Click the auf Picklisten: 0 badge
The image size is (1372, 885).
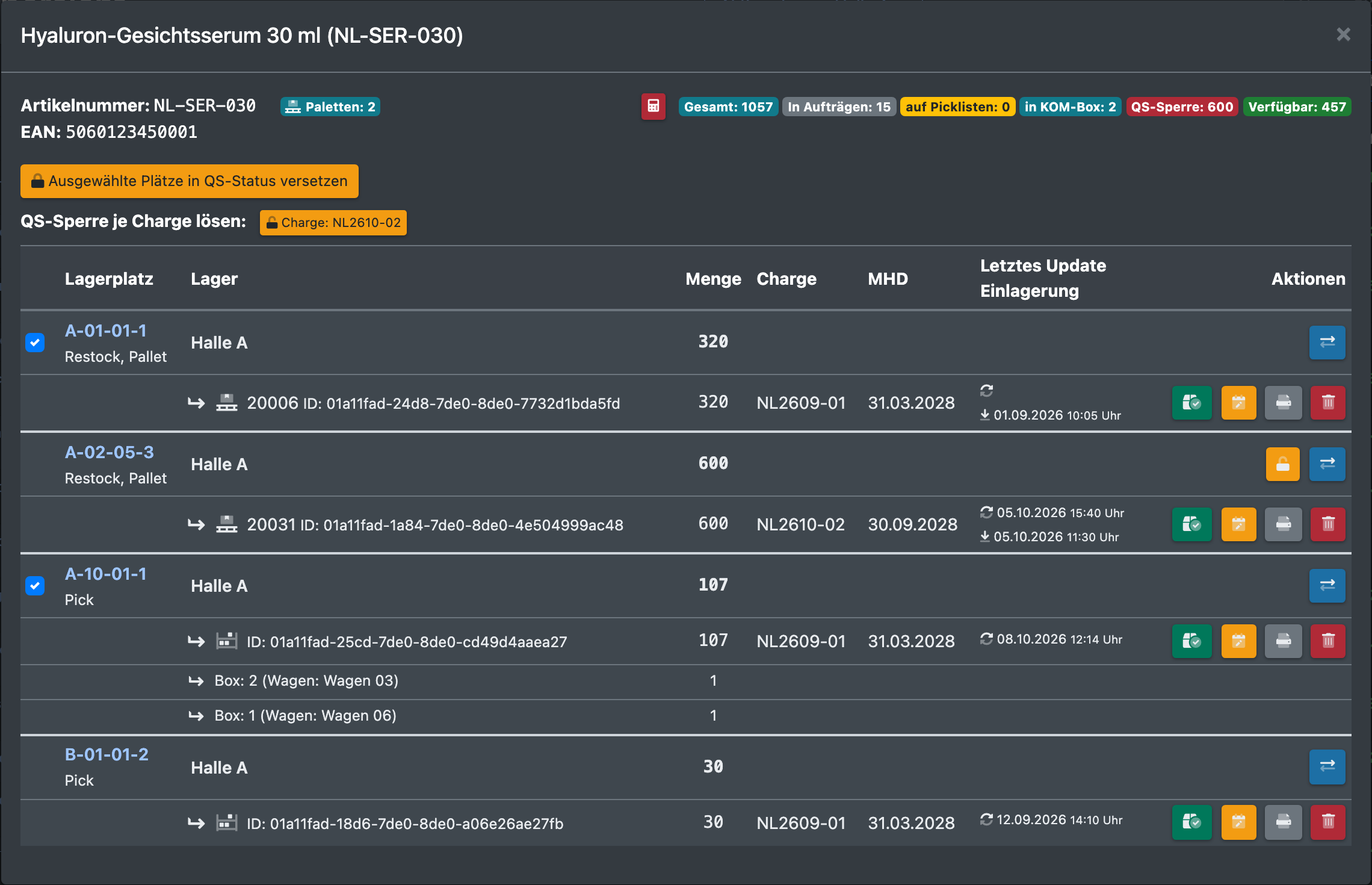[x=957, y=107]
